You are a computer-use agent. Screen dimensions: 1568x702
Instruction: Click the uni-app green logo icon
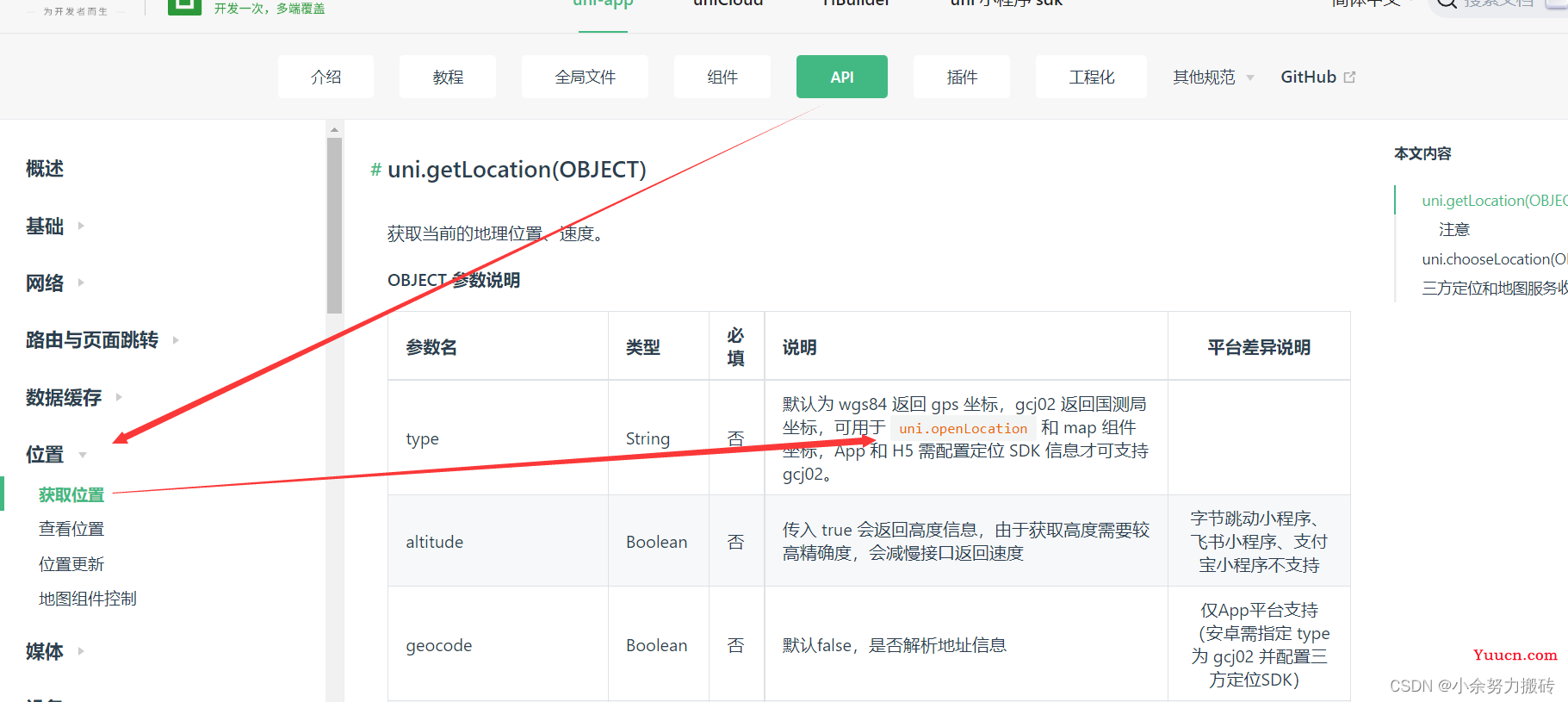click(x=184, y=6)
